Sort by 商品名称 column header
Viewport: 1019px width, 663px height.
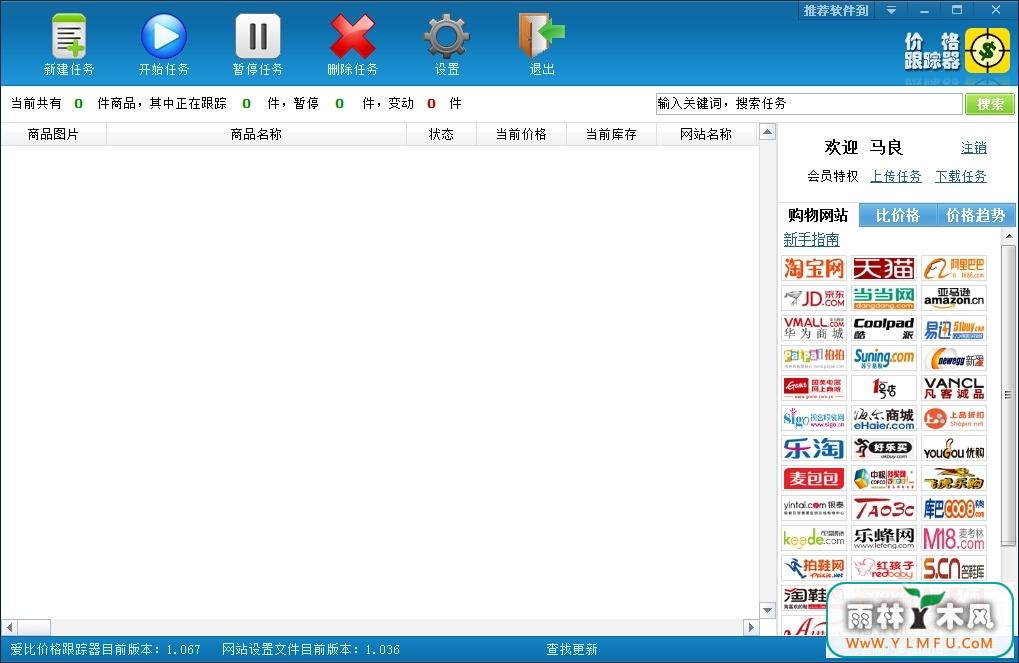[x=256, y=135]
